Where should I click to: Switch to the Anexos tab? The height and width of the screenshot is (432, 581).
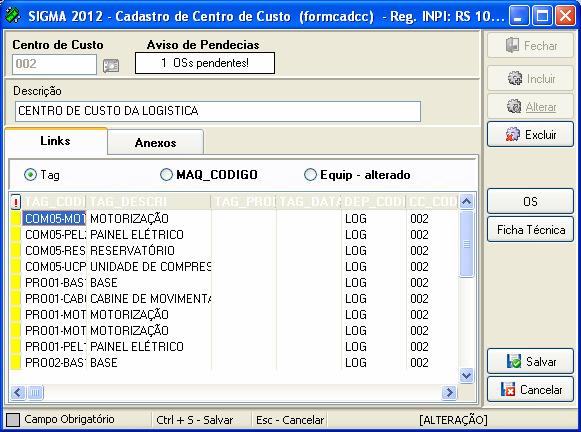point(156,142)
